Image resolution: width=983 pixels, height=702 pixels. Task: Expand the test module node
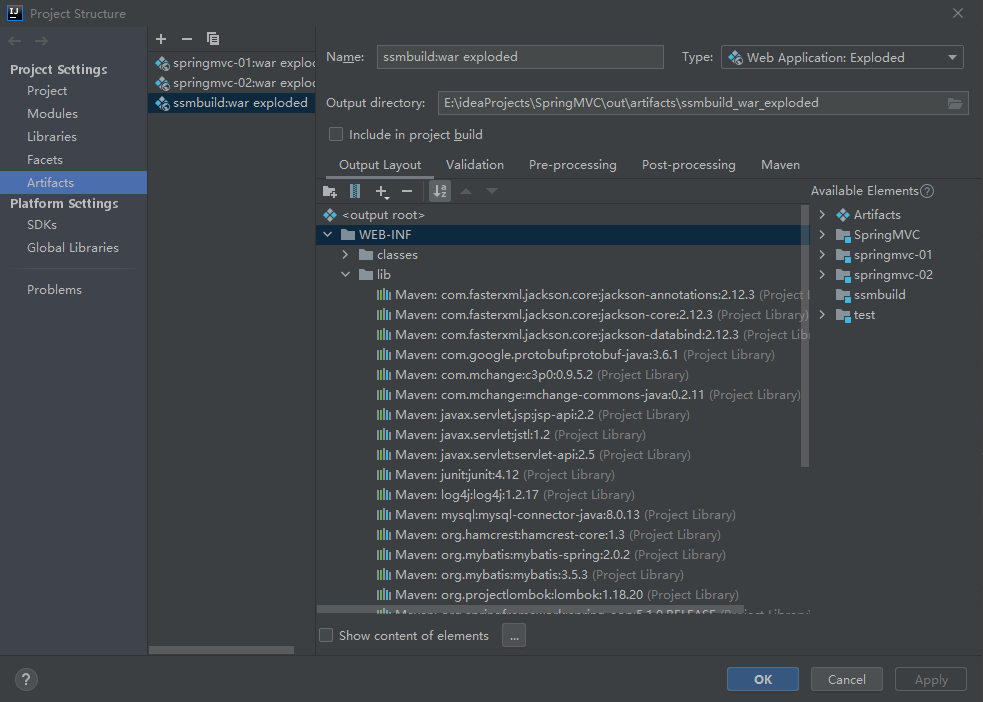pyautogui.click(x=822, y=315)
